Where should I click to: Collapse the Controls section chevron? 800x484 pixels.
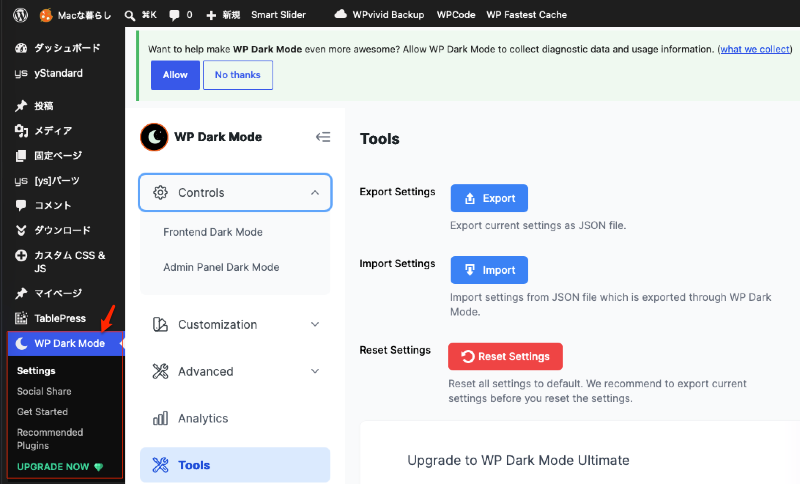tap(315, 192)
